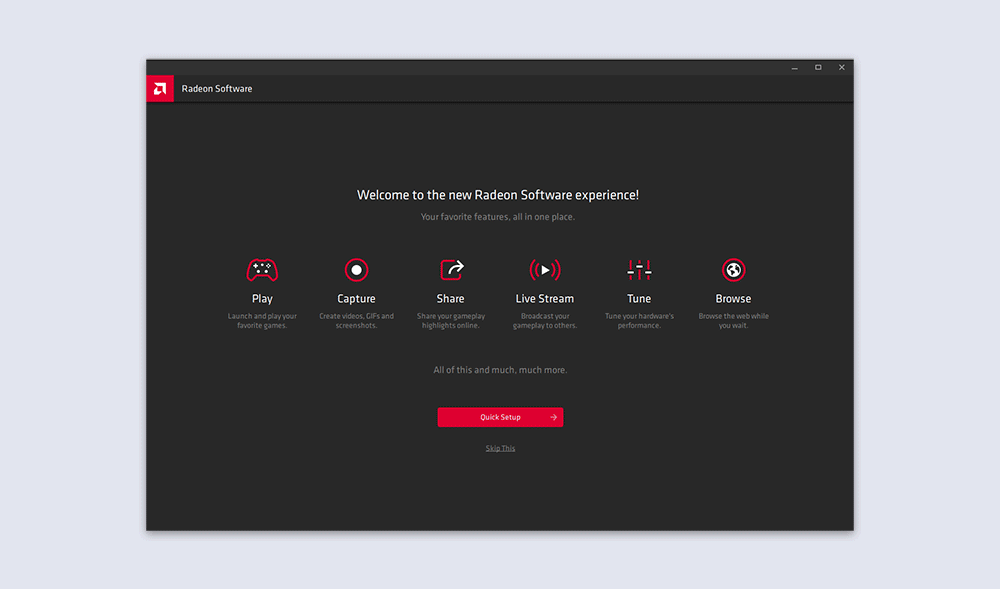Click "Tune your hardware's performance."

(639, 321)
